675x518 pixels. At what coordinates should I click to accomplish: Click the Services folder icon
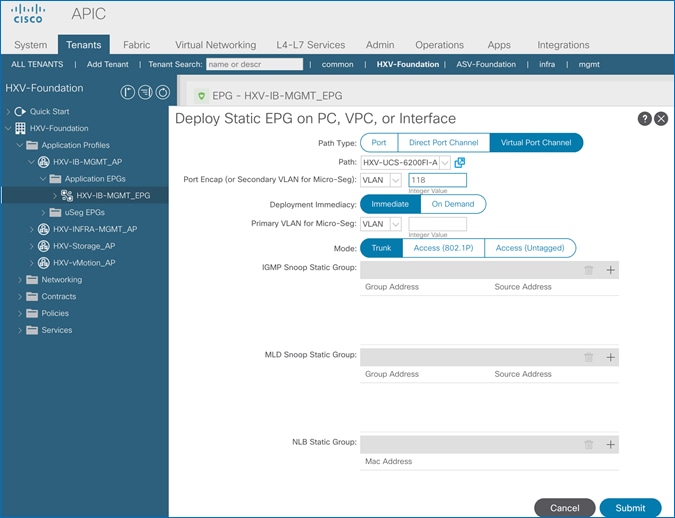point(32,330)
